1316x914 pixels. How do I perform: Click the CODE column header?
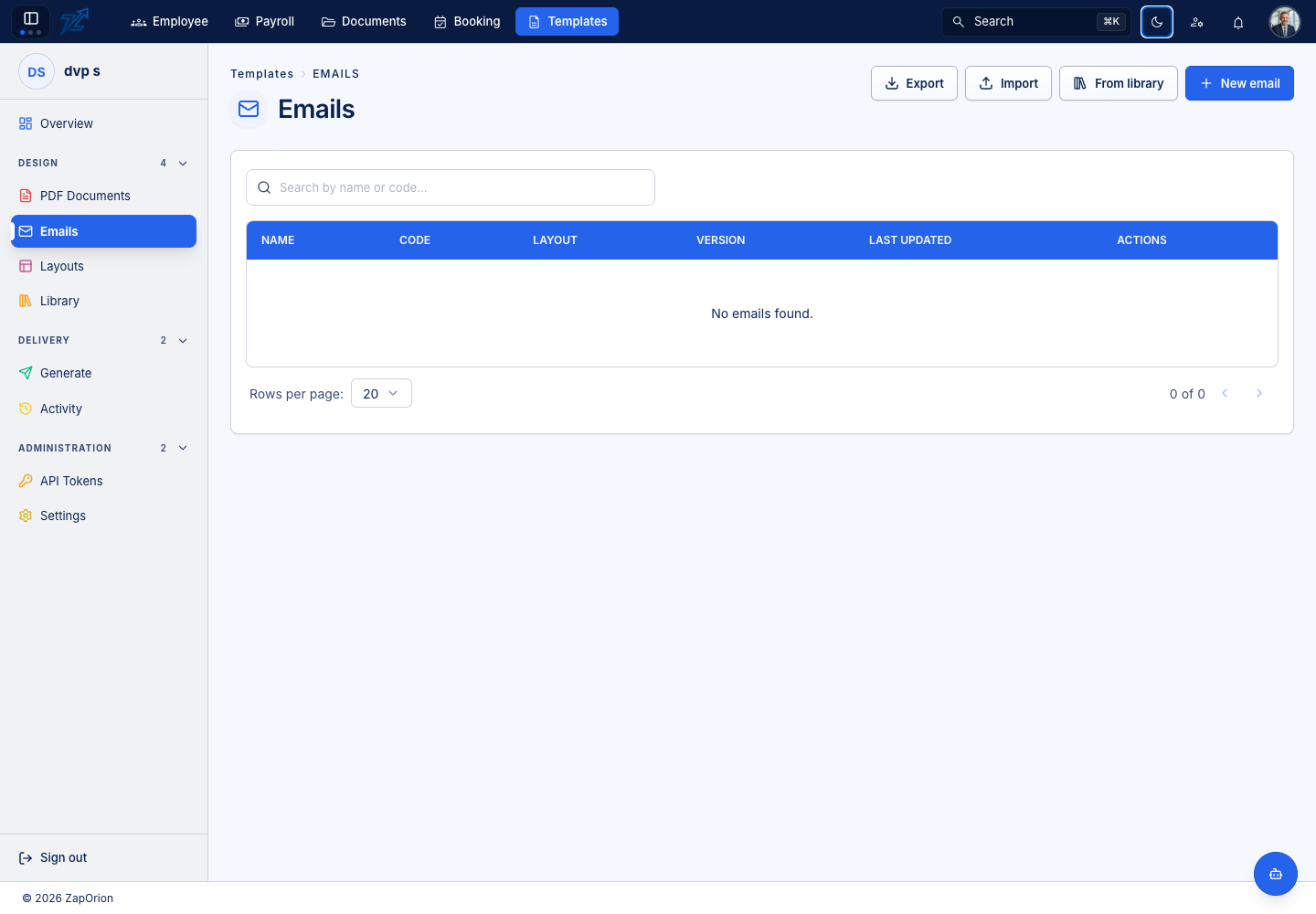click(x=415, y=240)
